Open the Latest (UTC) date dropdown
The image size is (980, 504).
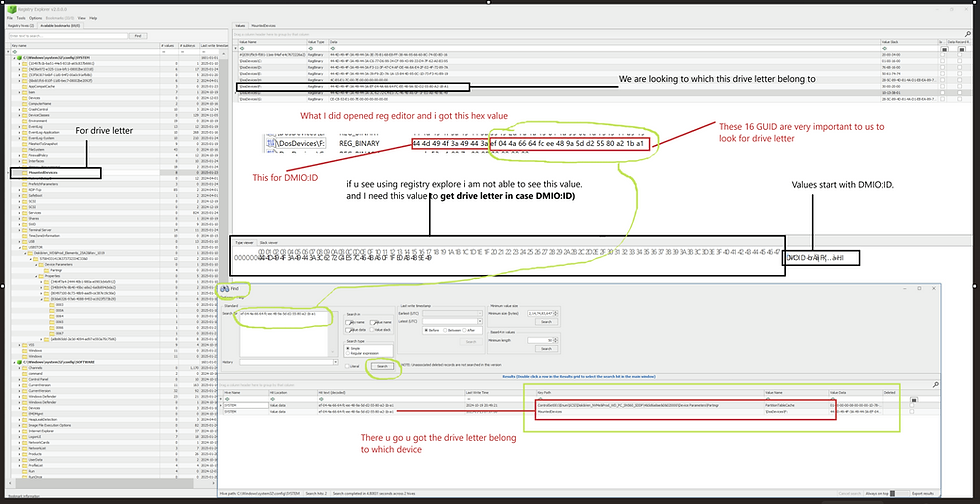(479, 321)
